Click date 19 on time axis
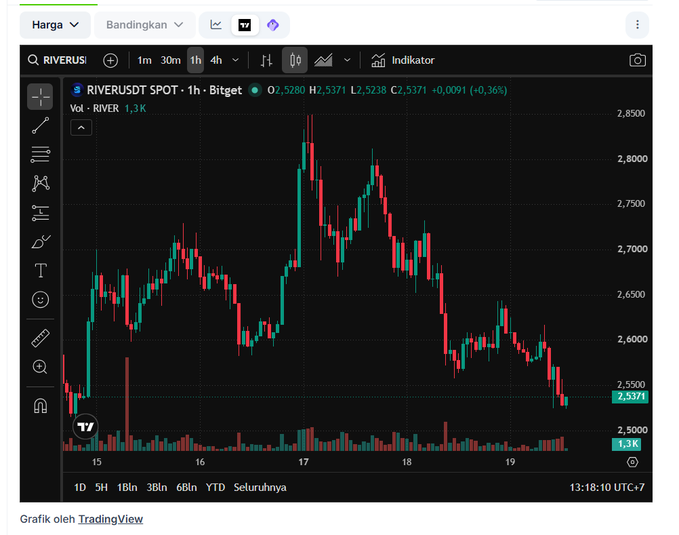This screenshot has width=679, height=535. pyautogui.click(x=510, y=462)
